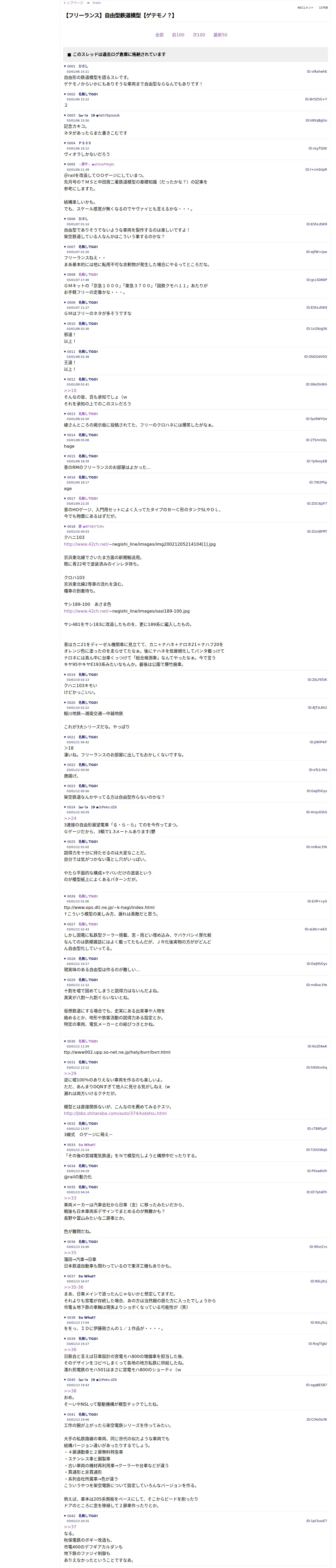The width and height of the screenshot is (336, 1568).
Task: Click ID:1pCkauE7 on post 0042
Action: (x=316, y=1521)
